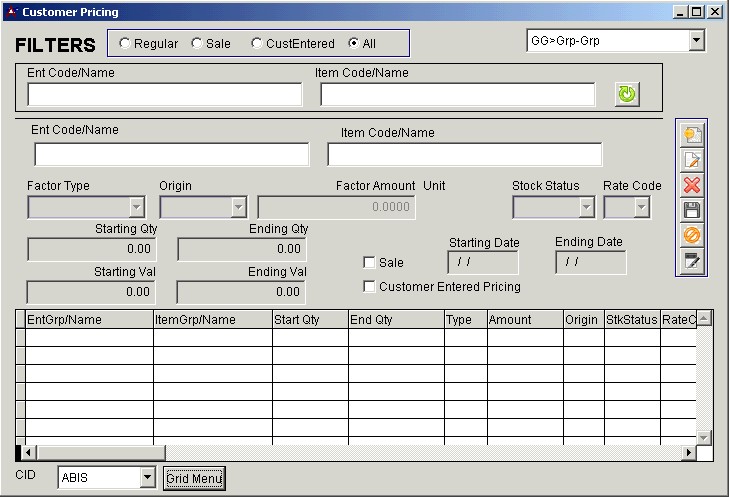729x497 pixels.
Task: Click the new record icon
Action: [691, 135]
